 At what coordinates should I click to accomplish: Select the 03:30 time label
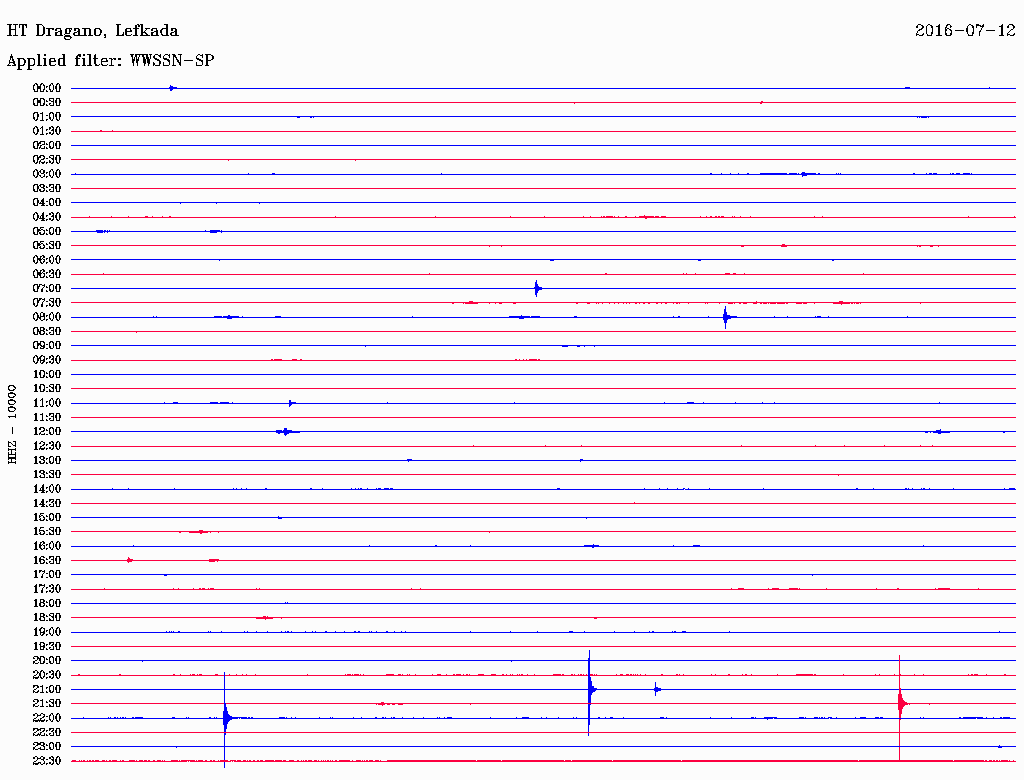coord(47,188)
